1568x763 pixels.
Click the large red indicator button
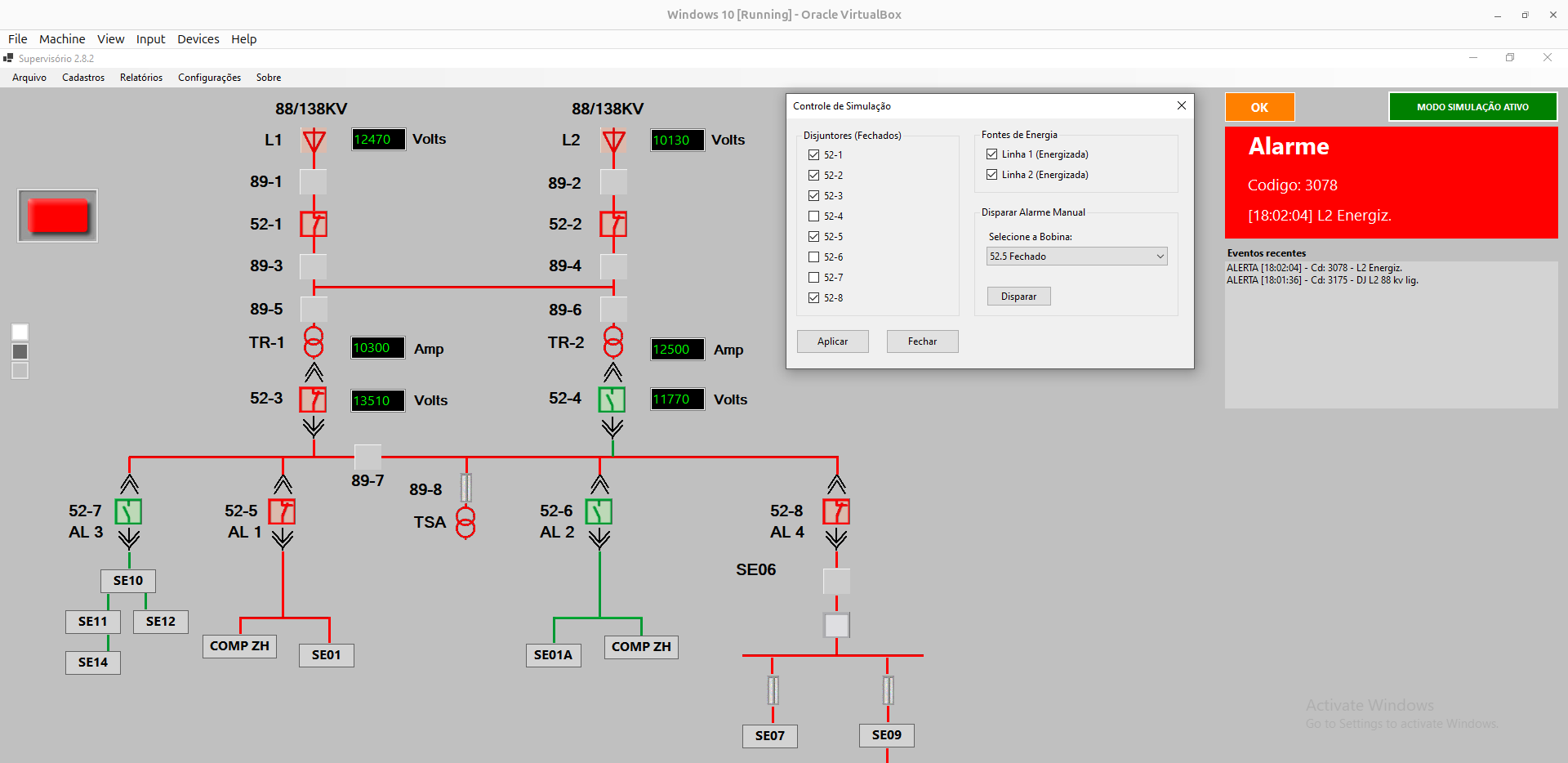coord(58,216)
